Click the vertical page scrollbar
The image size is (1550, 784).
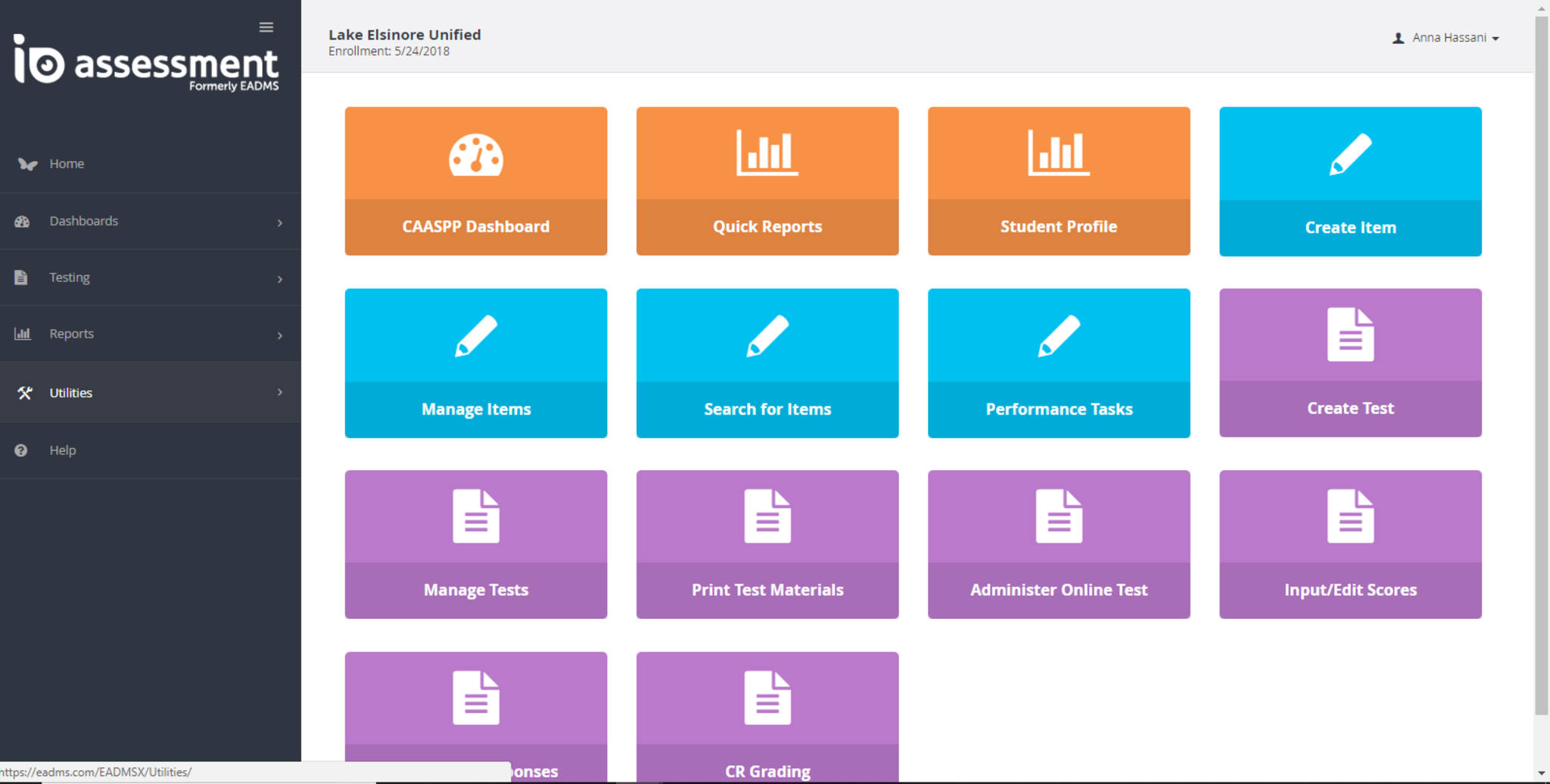1541,363
